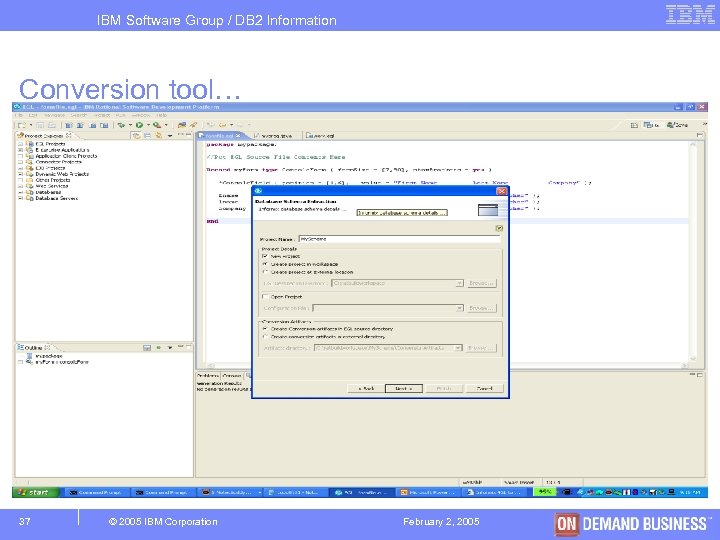Expand Enterprise Applications tree node
Screen dimensions: 720x540
(x=20, y=150)
